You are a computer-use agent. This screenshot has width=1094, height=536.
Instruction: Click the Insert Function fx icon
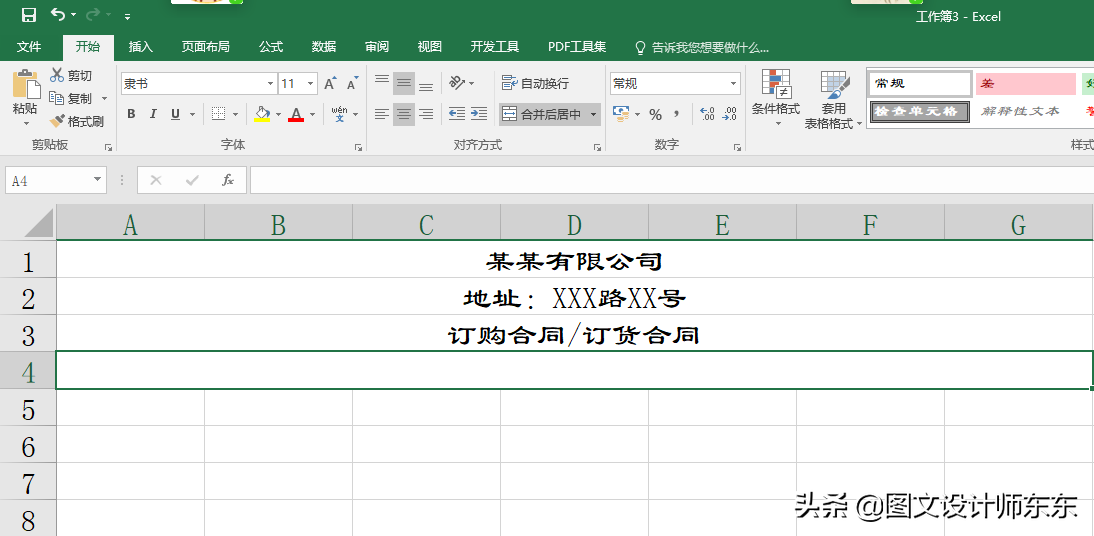(x=227, y=181)
